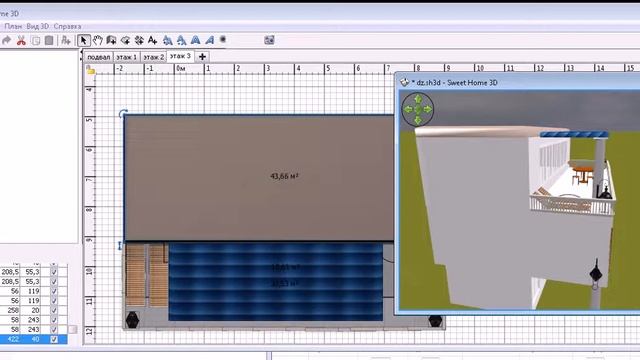Click the rotation handle on the selected room

pyautogui.click(x=123, y=113)
